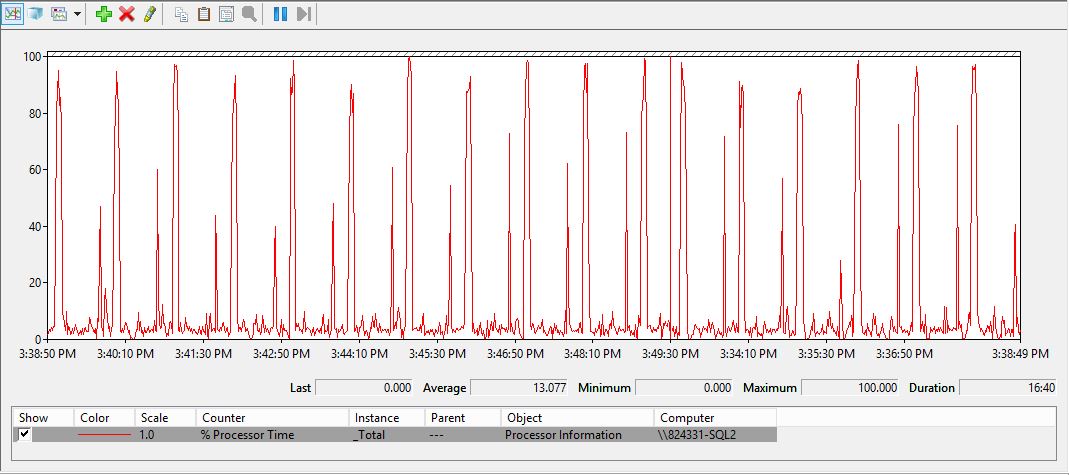This screenshot has width=1069, height=475.
Task: Click the Object column header
Action: [x=577, y=418]
